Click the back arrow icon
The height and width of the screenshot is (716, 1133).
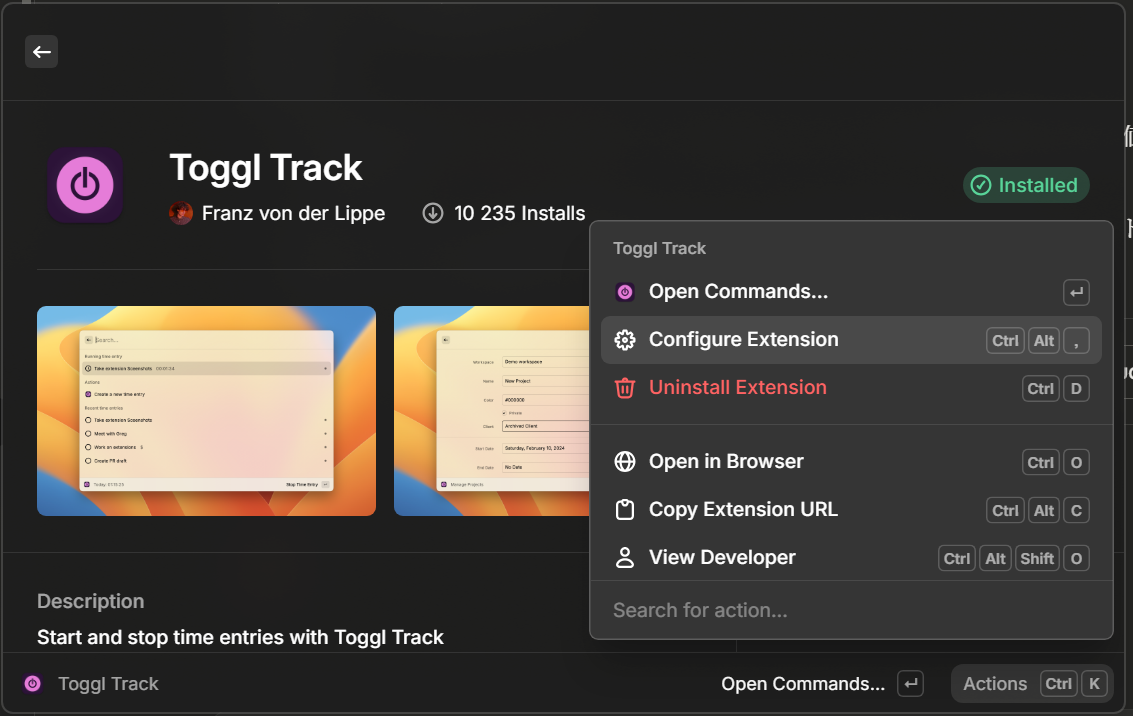pyautogui.click(x=41, y=51)
